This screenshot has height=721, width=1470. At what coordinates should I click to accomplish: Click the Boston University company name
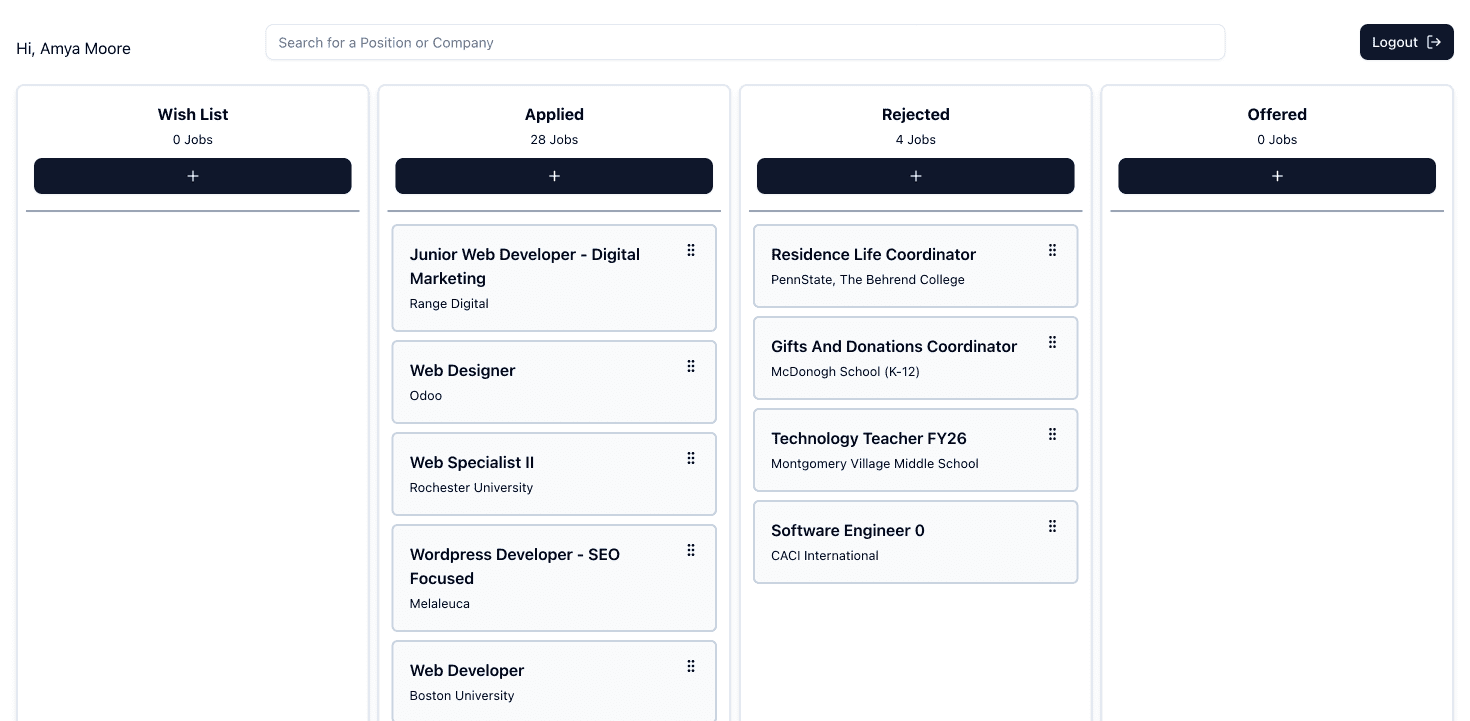tap(462, 695)
